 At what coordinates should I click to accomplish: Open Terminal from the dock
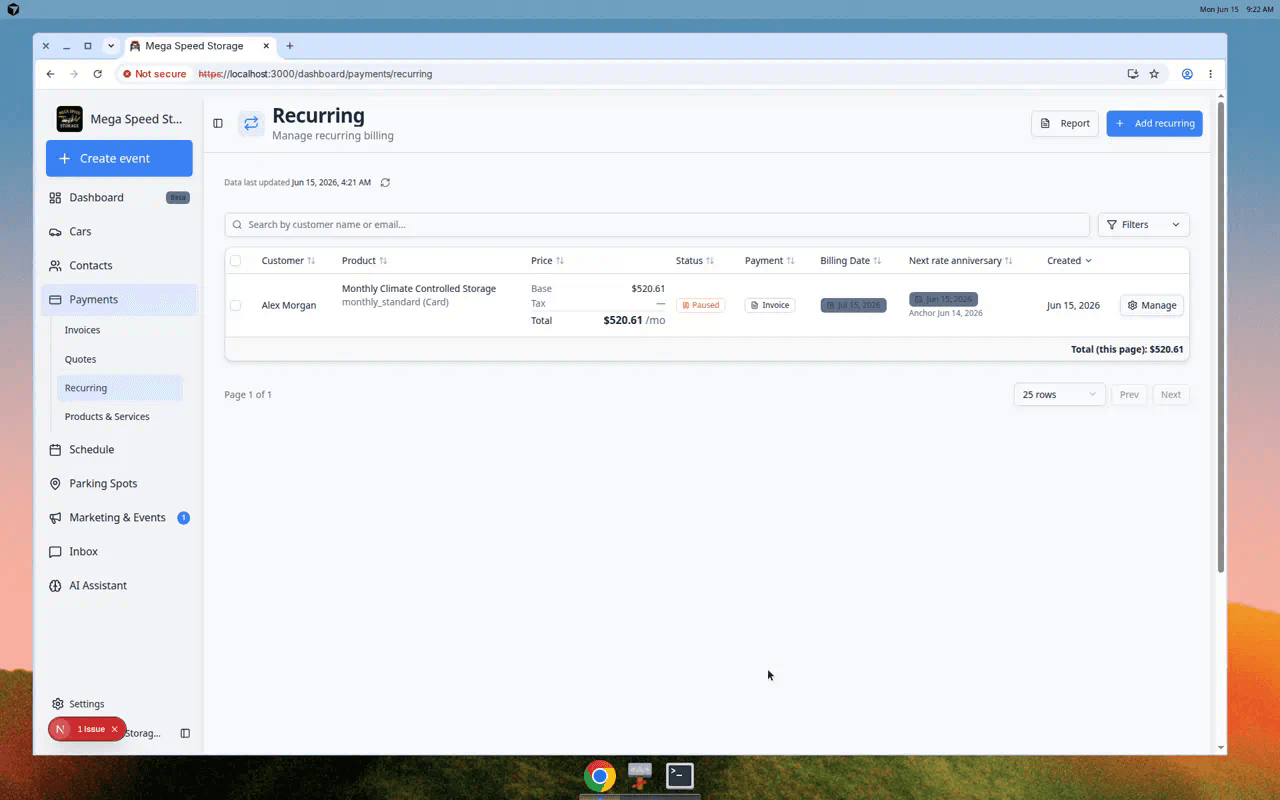click(x=680, y=776)
